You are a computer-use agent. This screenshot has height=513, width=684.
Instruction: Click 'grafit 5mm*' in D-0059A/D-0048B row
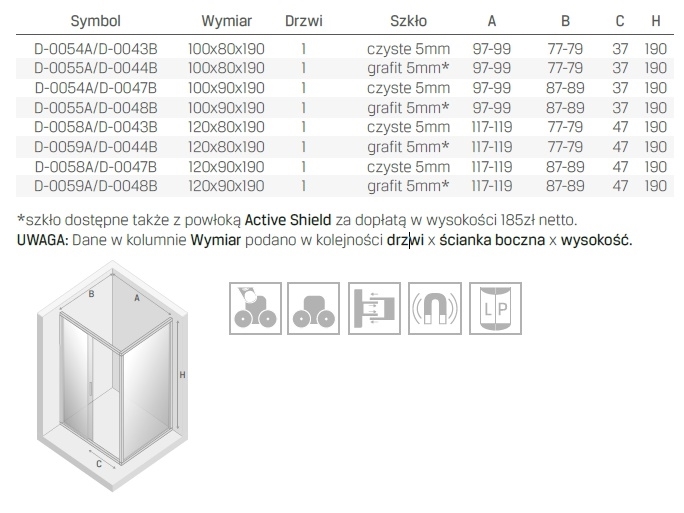click(x=408, y=187)
